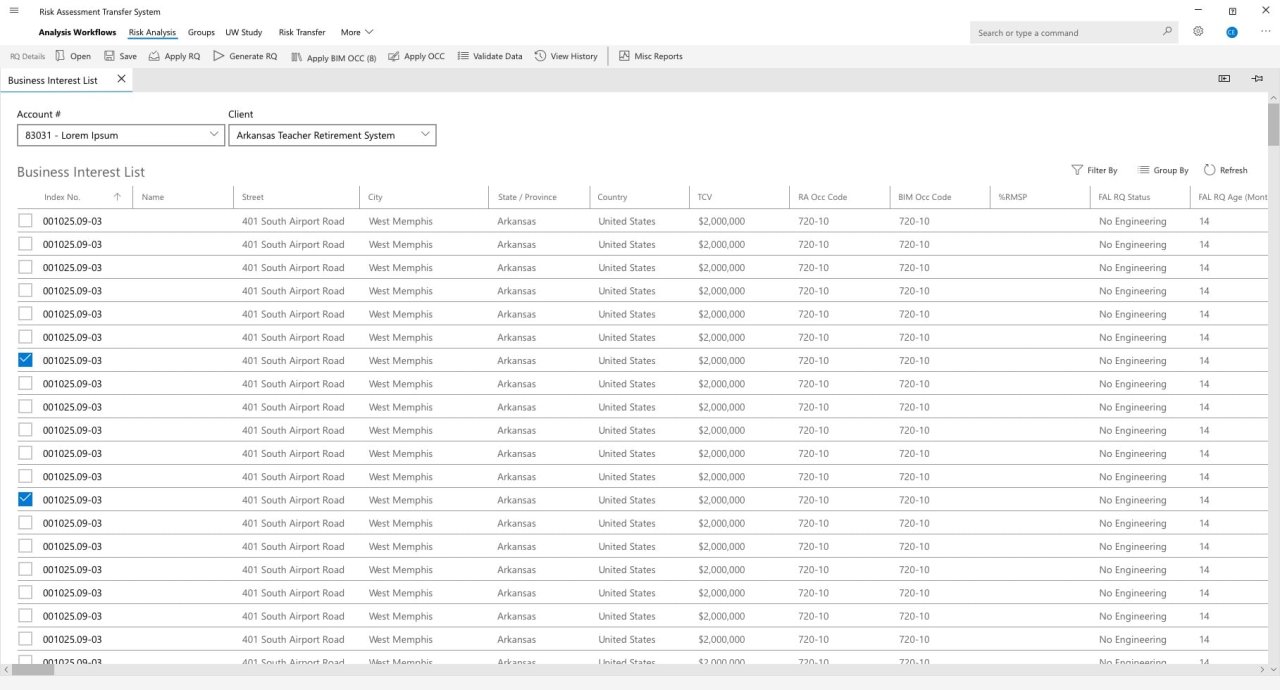
Task: Expand the More menu chevron
Action: click(x=369, y=32)
